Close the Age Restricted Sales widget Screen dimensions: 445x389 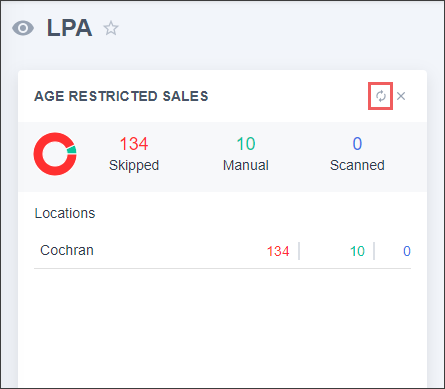tap(401, 96)
